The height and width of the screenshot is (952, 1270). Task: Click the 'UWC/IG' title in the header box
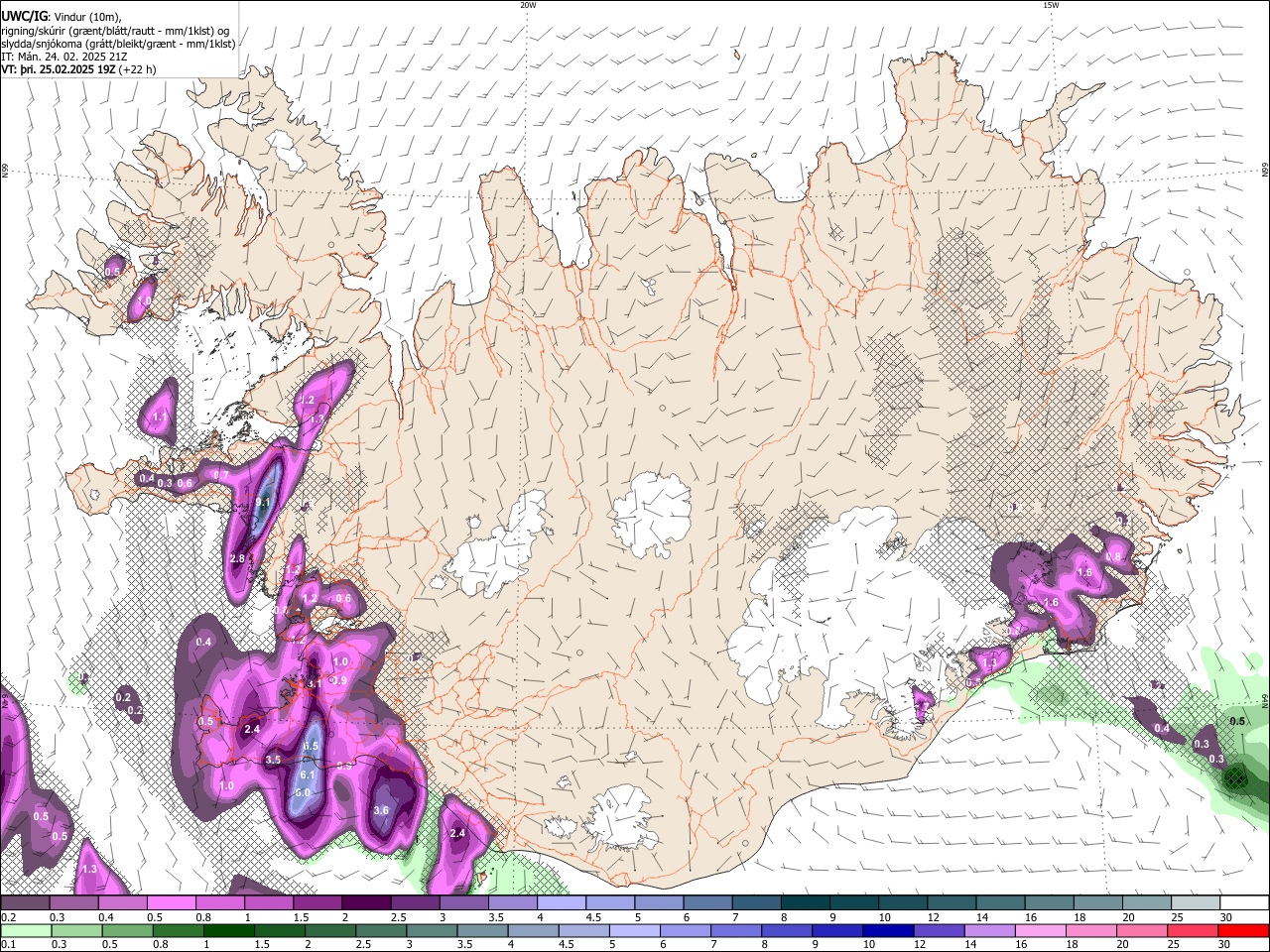[x=24, y=16]
